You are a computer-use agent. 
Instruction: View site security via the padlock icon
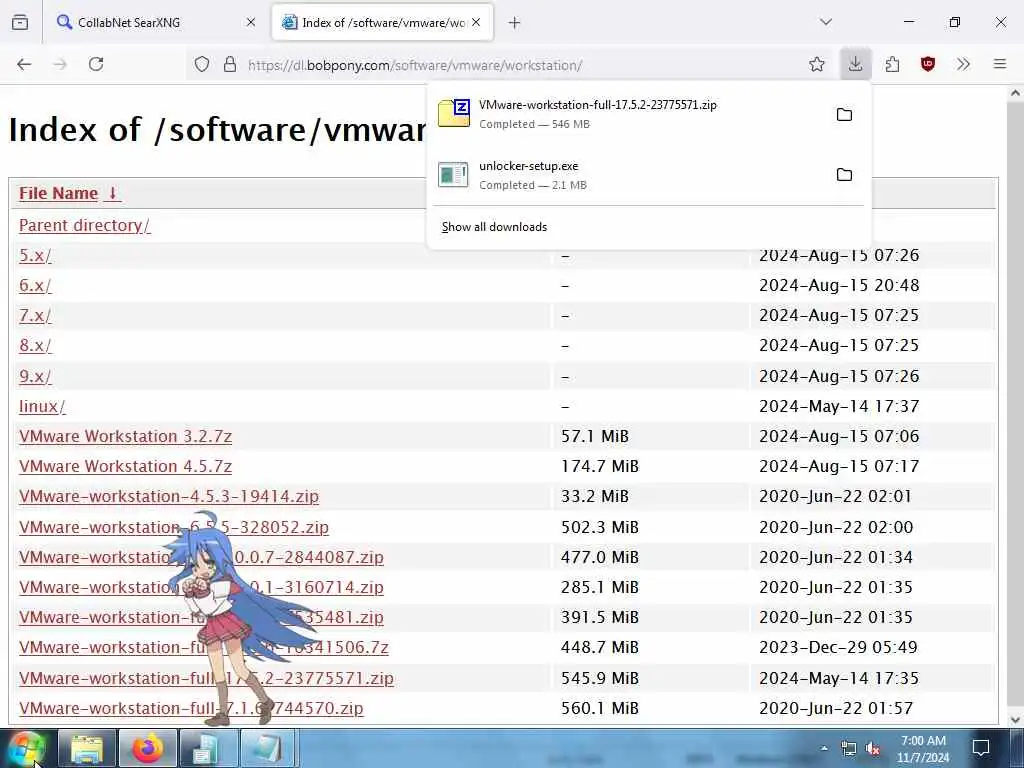pyautogui.click(x=230, y=65)
